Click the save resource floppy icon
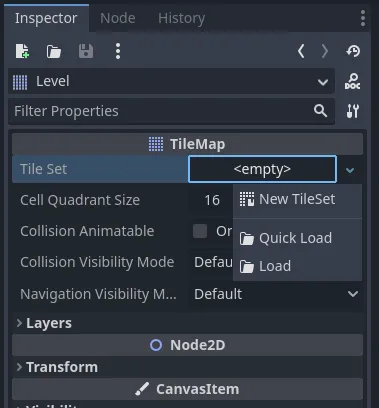The width and height of the screenshot is (379, 408). click(x=86, y=51)
